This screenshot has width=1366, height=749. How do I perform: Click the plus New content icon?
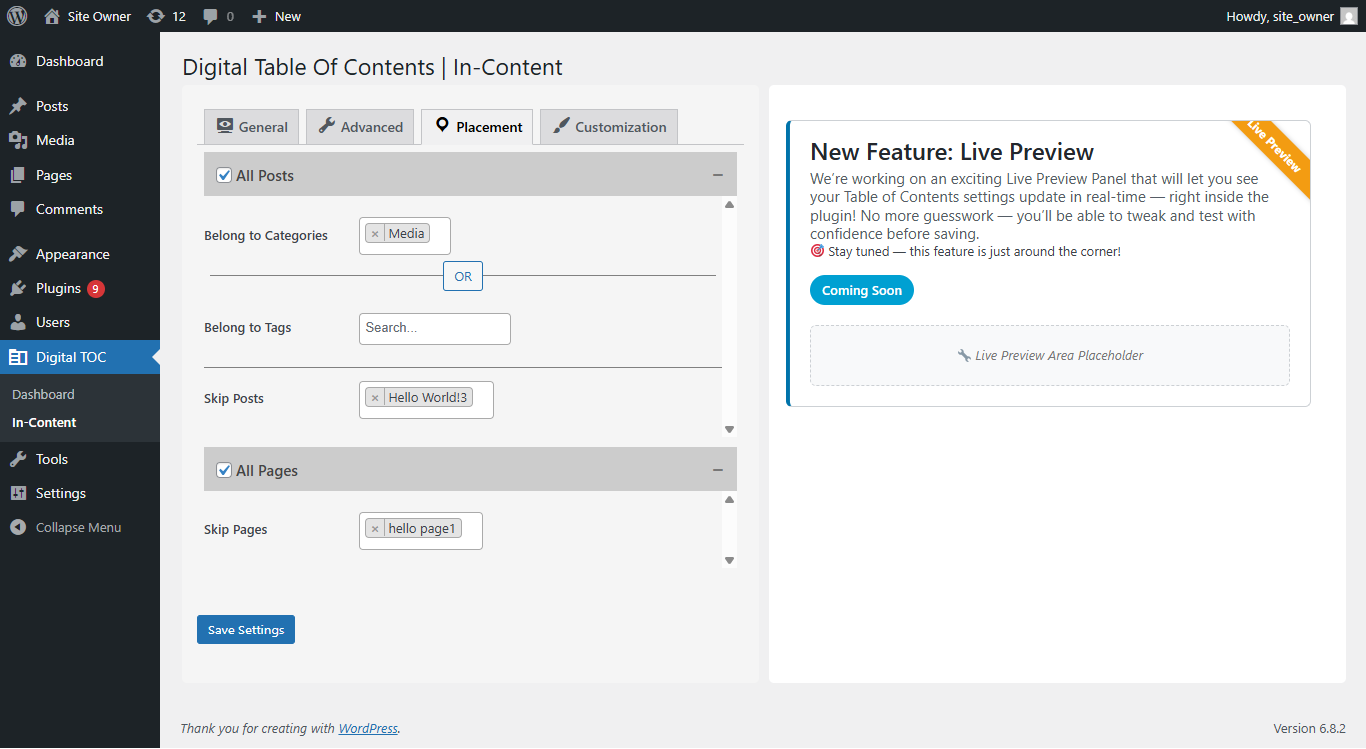(x=259, y=16)
